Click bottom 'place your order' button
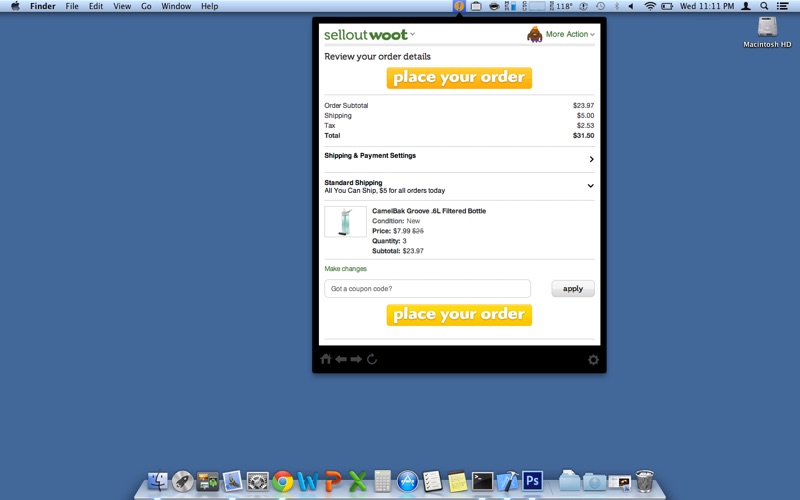Viewport: 800px width, 500px height. [459, 315]
